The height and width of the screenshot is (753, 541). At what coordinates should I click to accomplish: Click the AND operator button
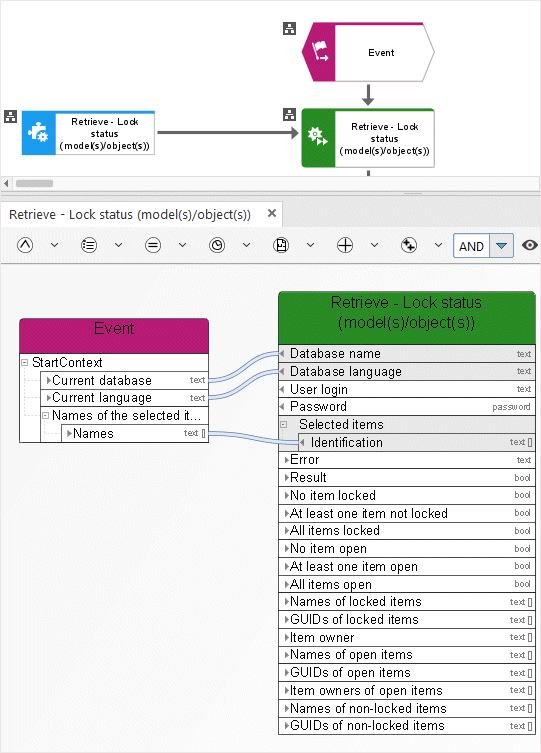tap(471, 246)
